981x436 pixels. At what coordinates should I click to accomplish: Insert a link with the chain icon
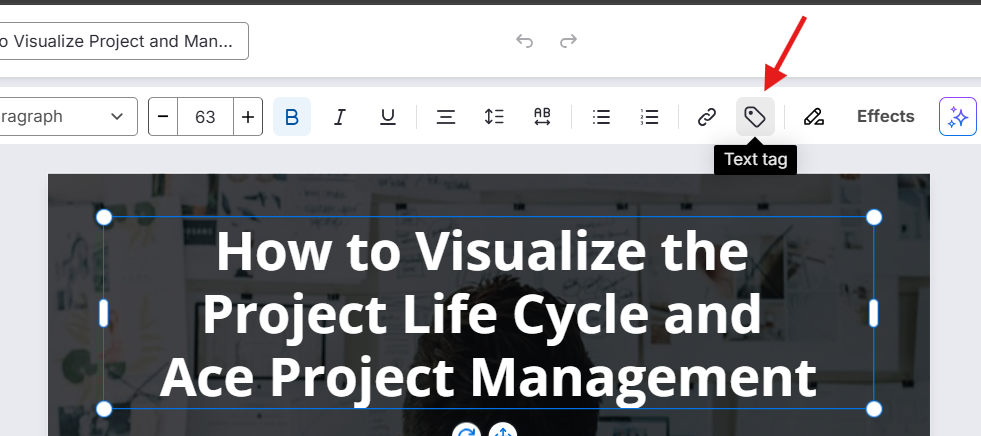[707, 117]
